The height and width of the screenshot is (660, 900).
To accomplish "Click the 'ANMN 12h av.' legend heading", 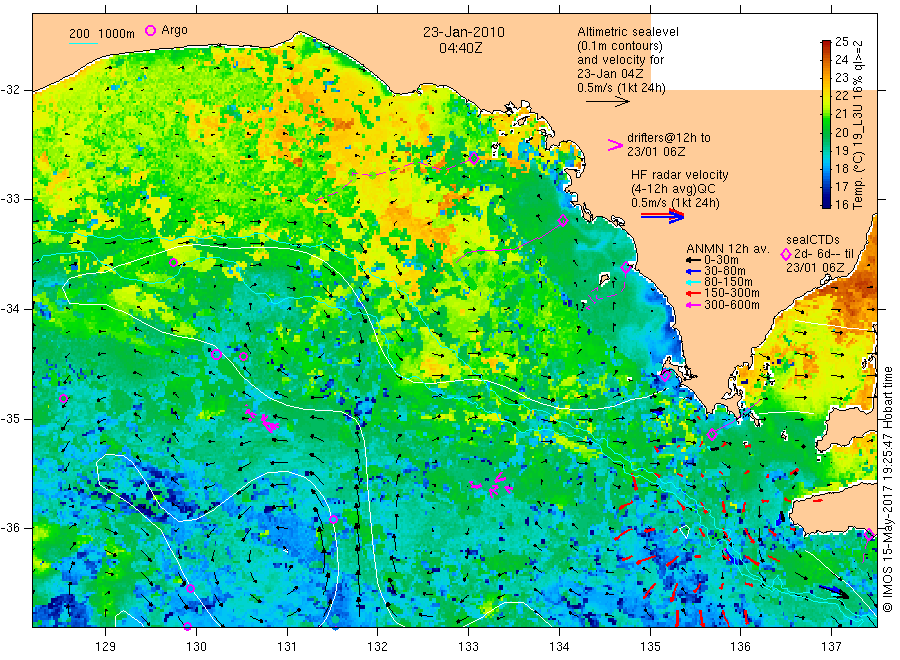I will click(x=728, y=249).
